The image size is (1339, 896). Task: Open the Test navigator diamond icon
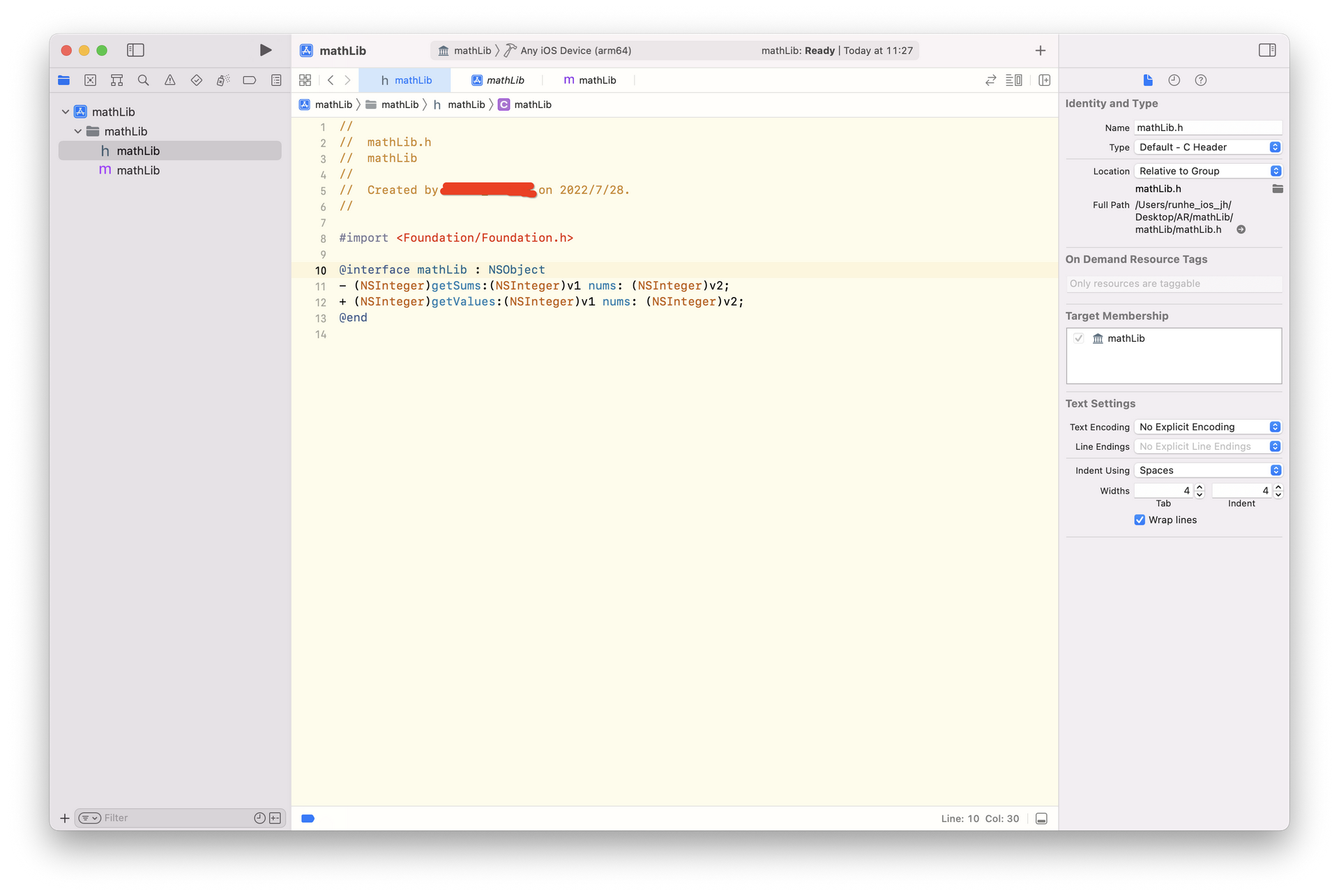point(197,80)
